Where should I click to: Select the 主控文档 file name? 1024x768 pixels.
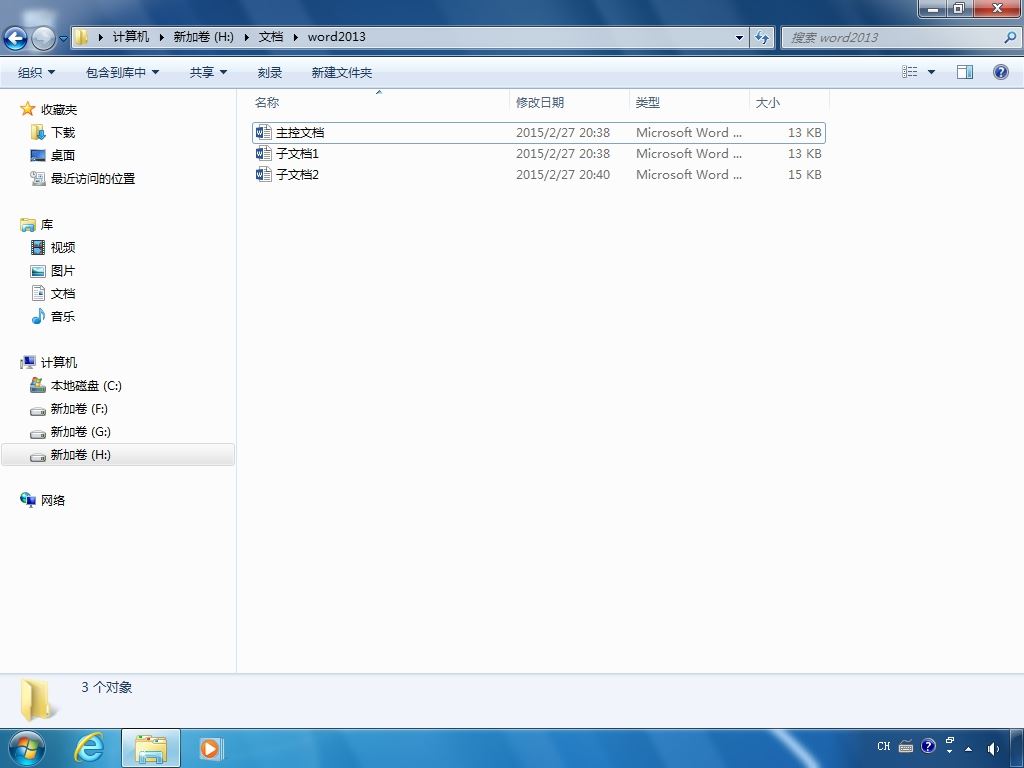click(300, 133)
